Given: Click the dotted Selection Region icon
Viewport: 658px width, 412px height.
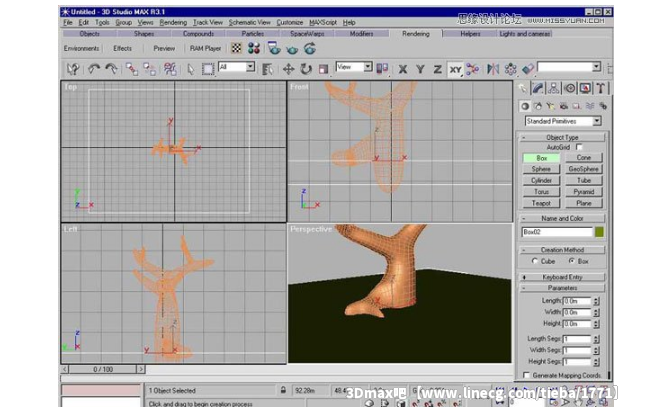Looking at the screenshot, I should (x=208, y=69).
